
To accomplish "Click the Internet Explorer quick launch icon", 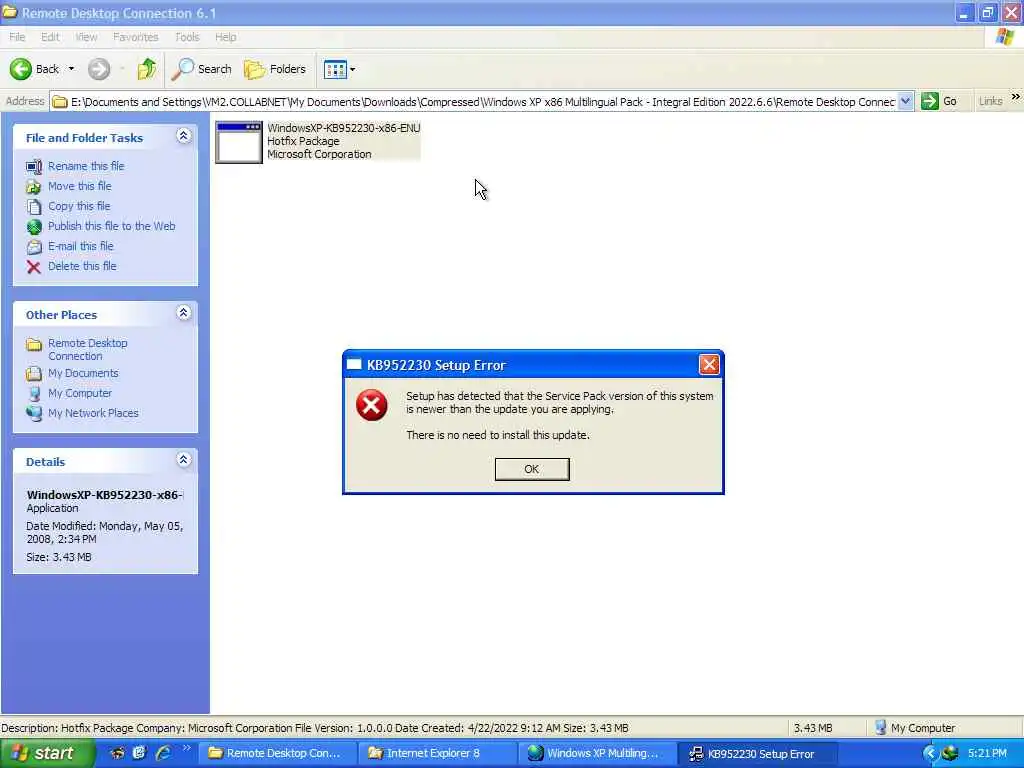I will click(163, 753).
